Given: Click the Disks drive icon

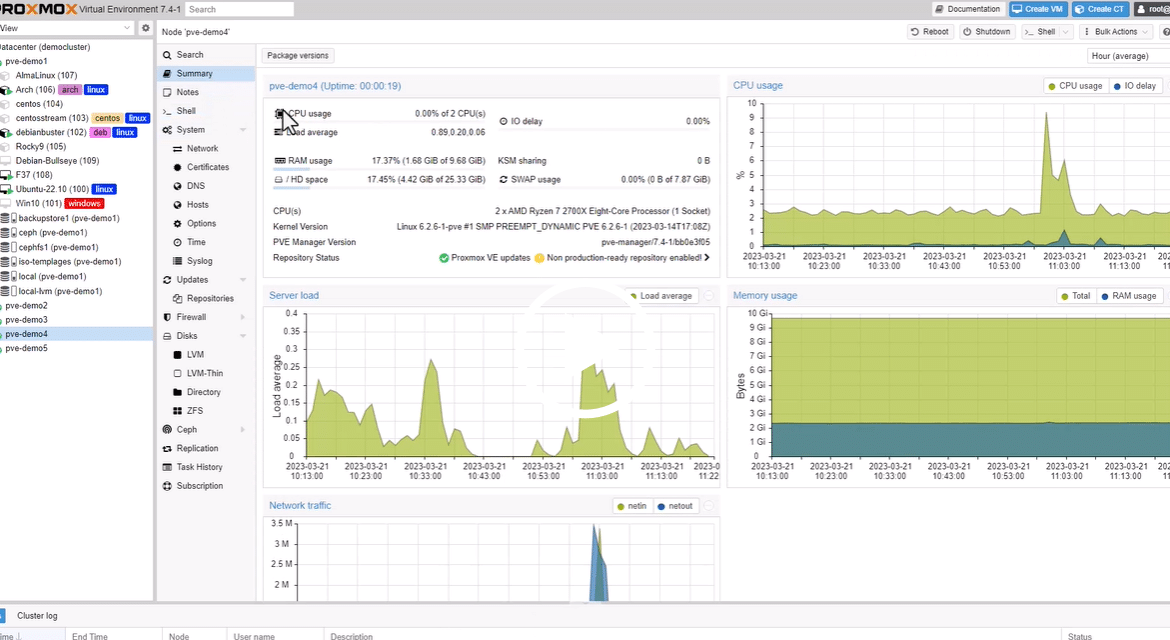Looking at the screenshot, I should point(167,336).
